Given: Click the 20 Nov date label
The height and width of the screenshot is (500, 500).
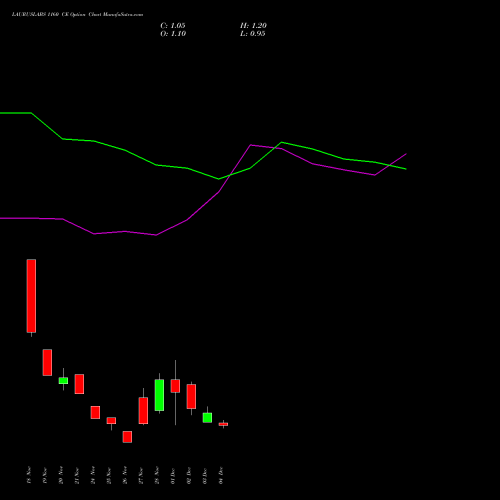Looking at the screenshot, I should (61, 475).
